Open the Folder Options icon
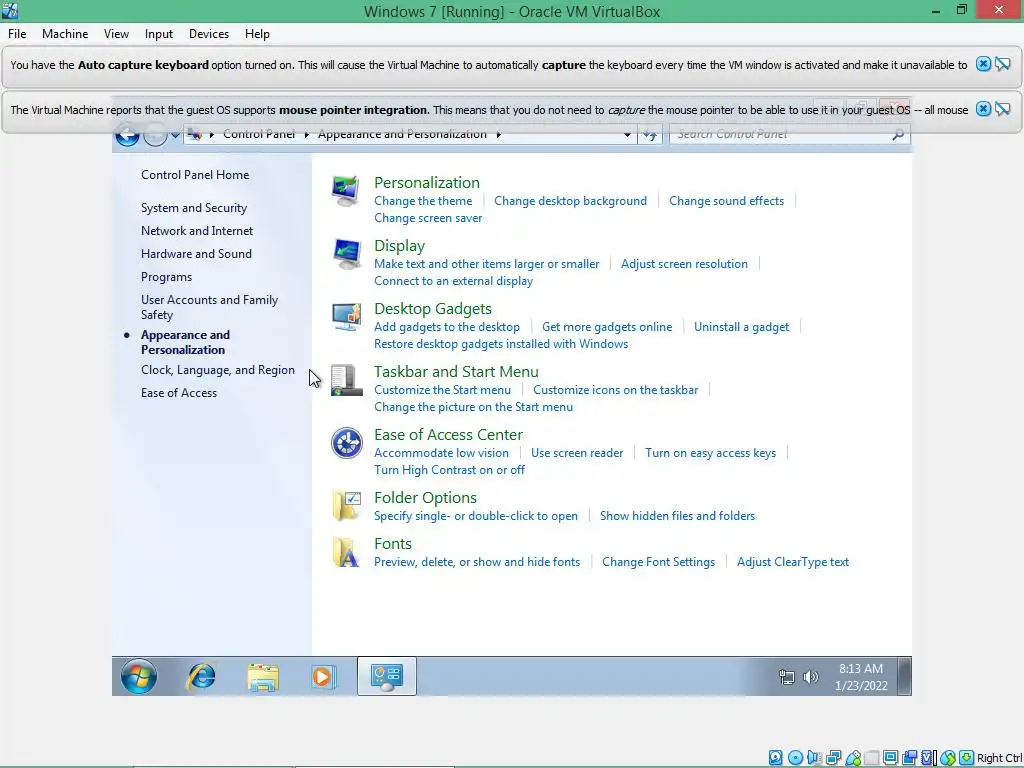Viewport: 1024px width, 768px height. (x=345, y=505)
